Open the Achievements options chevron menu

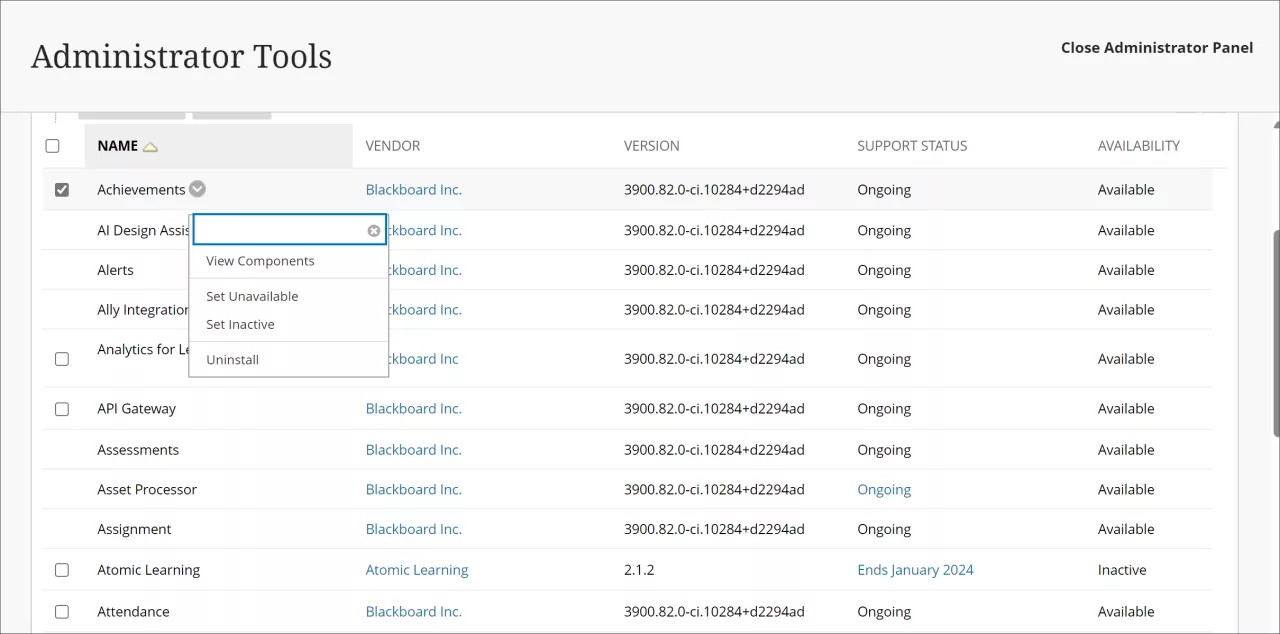tap(196, 189)
